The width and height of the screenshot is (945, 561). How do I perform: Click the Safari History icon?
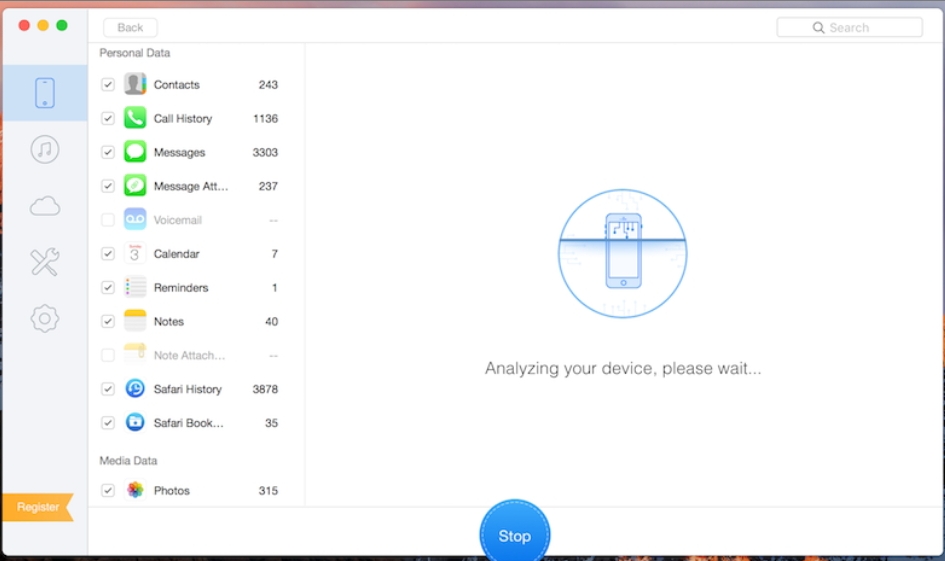[135, 389]
